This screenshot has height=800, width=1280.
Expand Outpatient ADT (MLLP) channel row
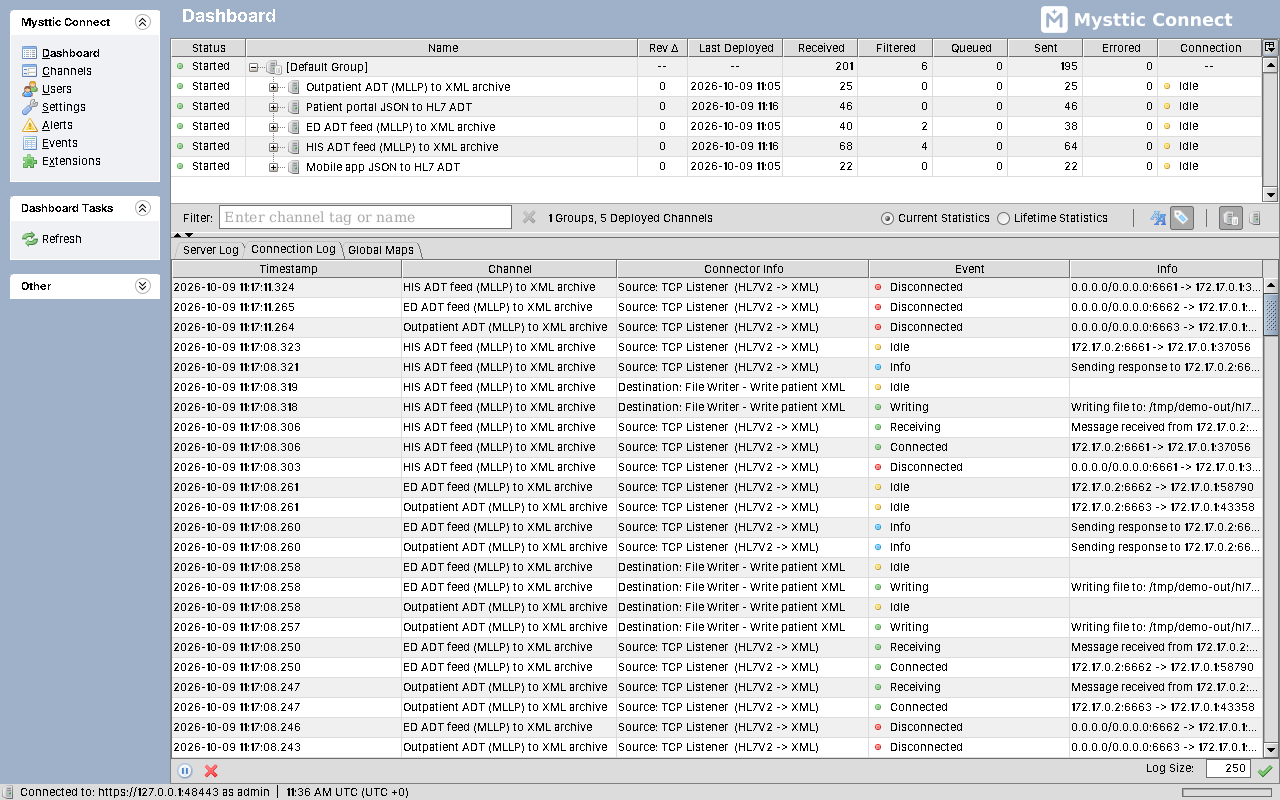click(274, 87)
